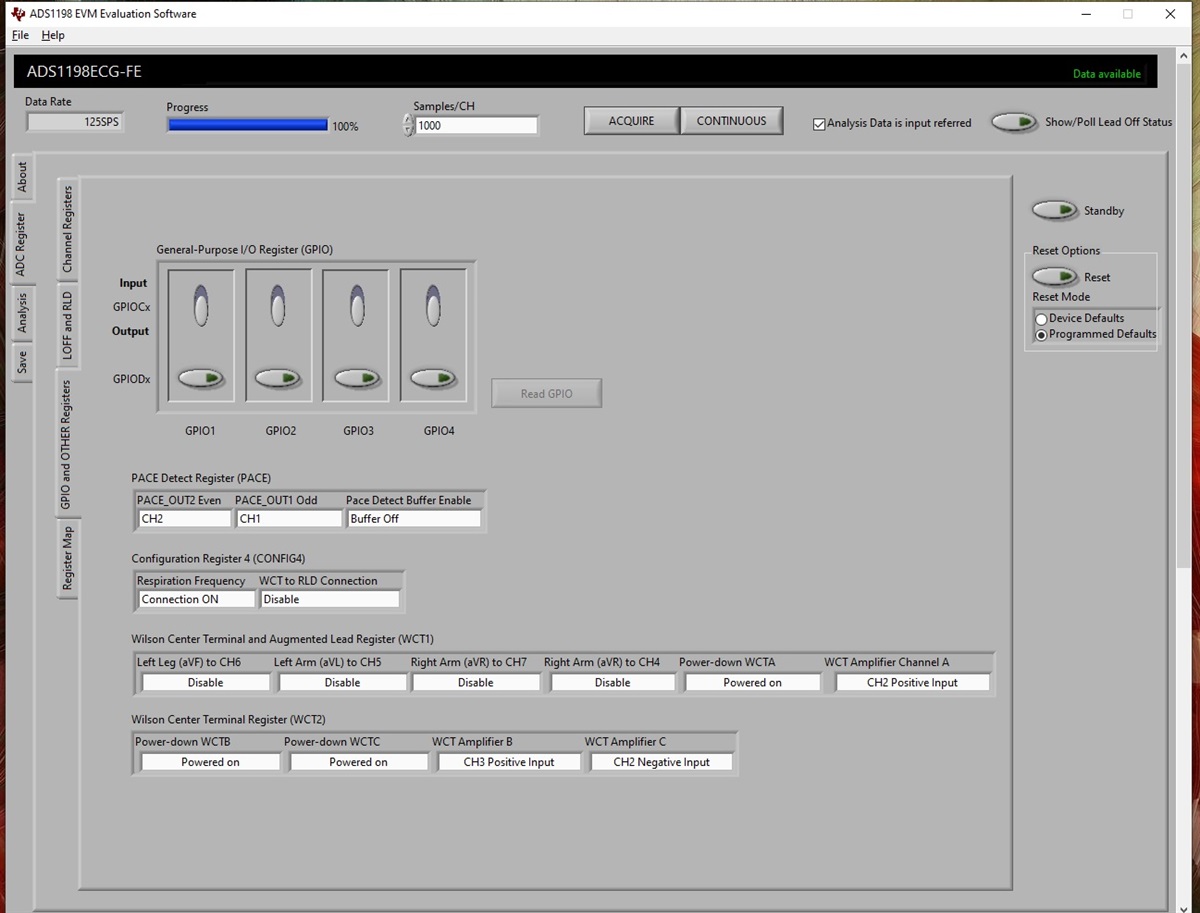Open the Register Map sub-tab

[x=67, y=559]
